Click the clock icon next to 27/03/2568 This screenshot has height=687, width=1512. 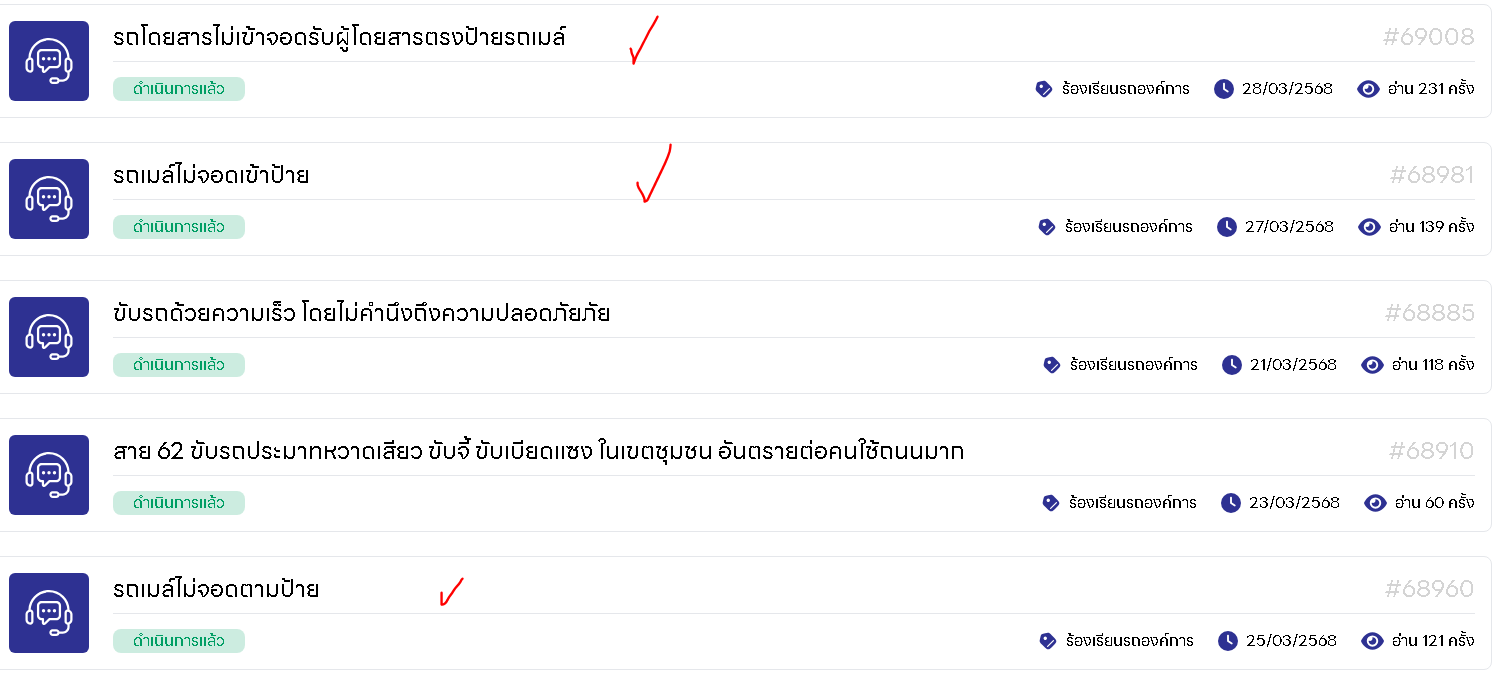tap(1227, 227)
